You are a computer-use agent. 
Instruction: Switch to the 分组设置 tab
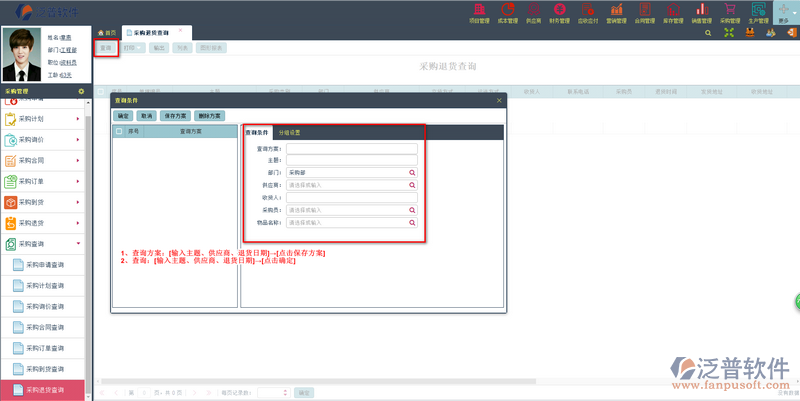[x=289, y=133]
